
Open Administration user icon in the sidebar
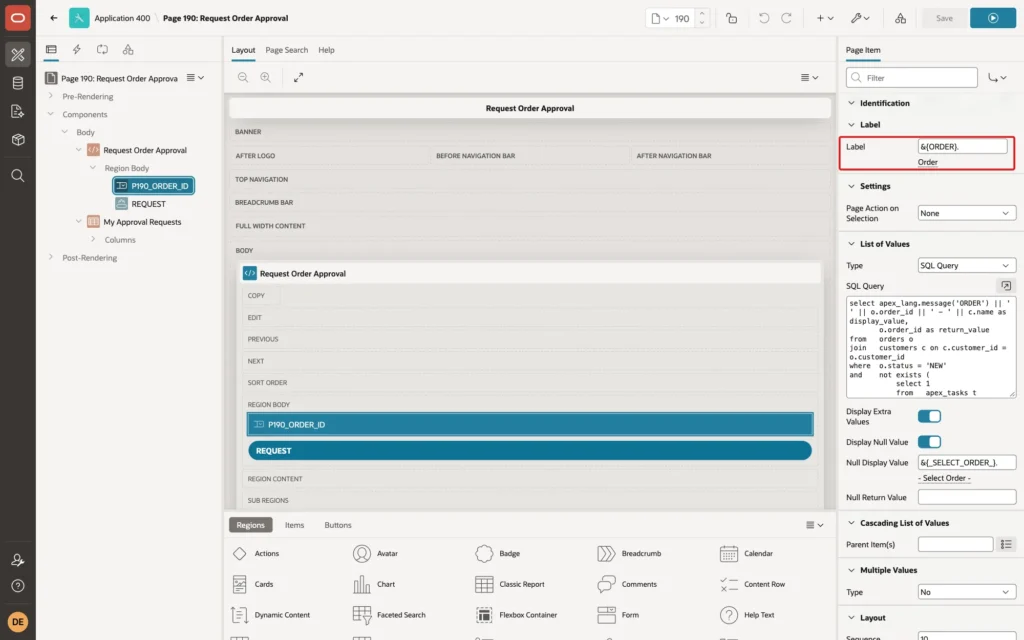click(x=18, y=560)
